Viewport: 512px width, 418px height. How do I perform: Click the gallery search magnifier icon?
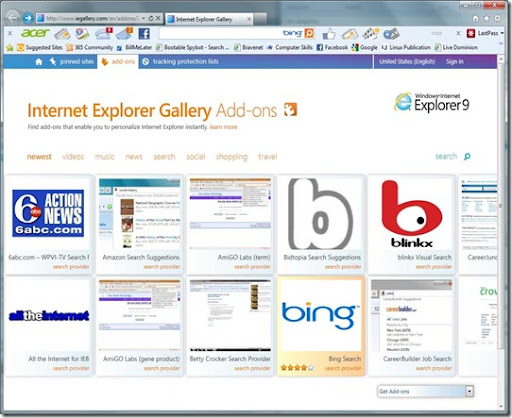coord(467,156)
